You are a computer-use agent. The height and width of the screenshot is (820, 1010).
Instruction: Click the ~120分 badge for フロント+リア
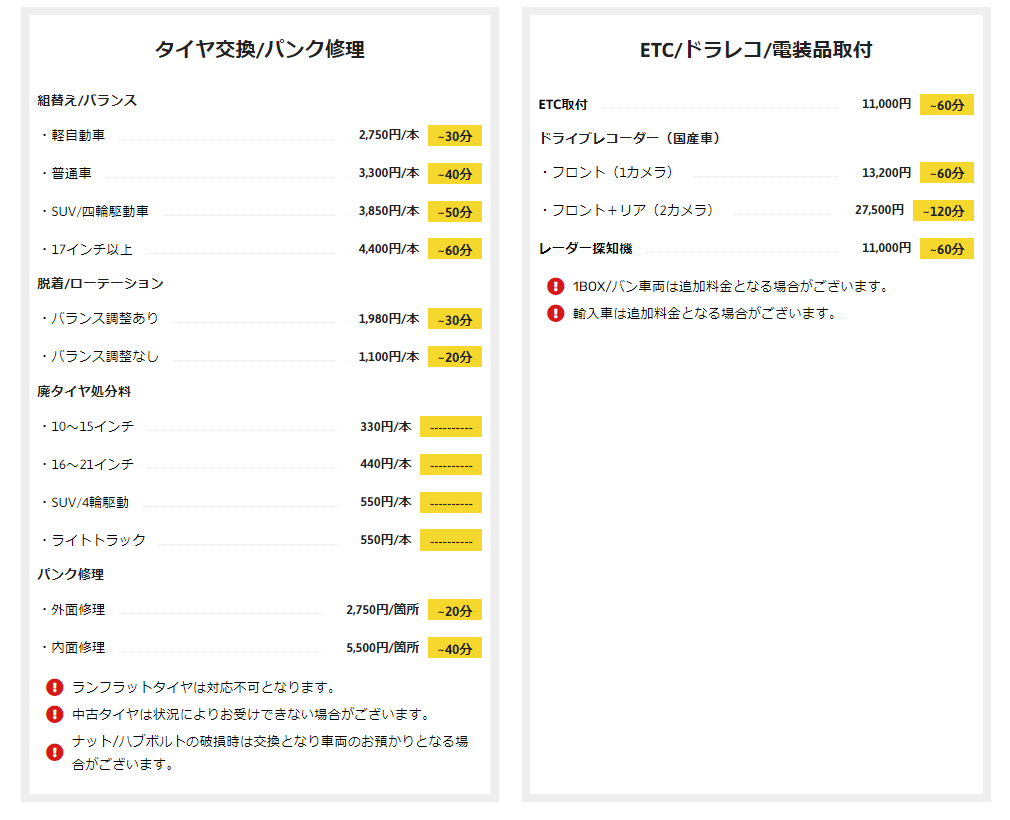[x=943, y=211]
